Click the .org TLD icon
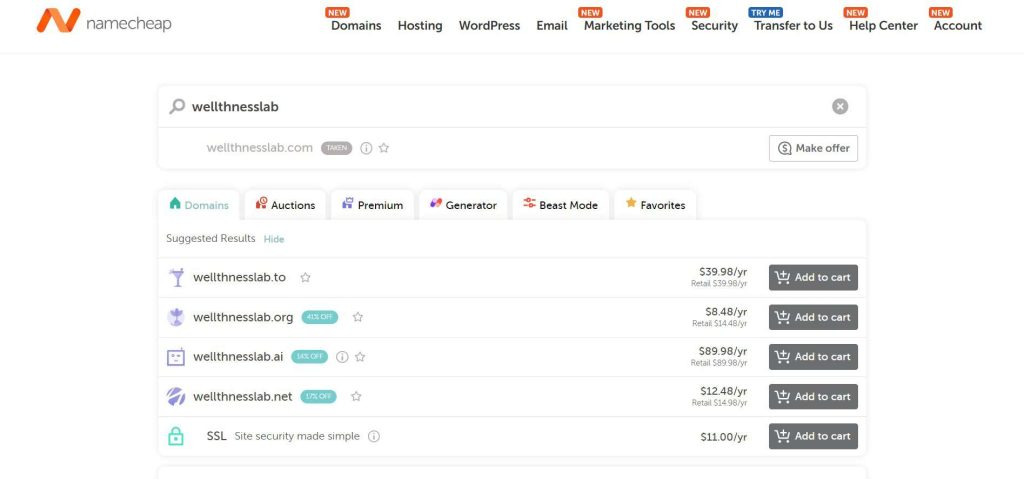Image resolution: width=1024 pixels, height=479 pixels. pyautogui.click(x=176, y=317)
